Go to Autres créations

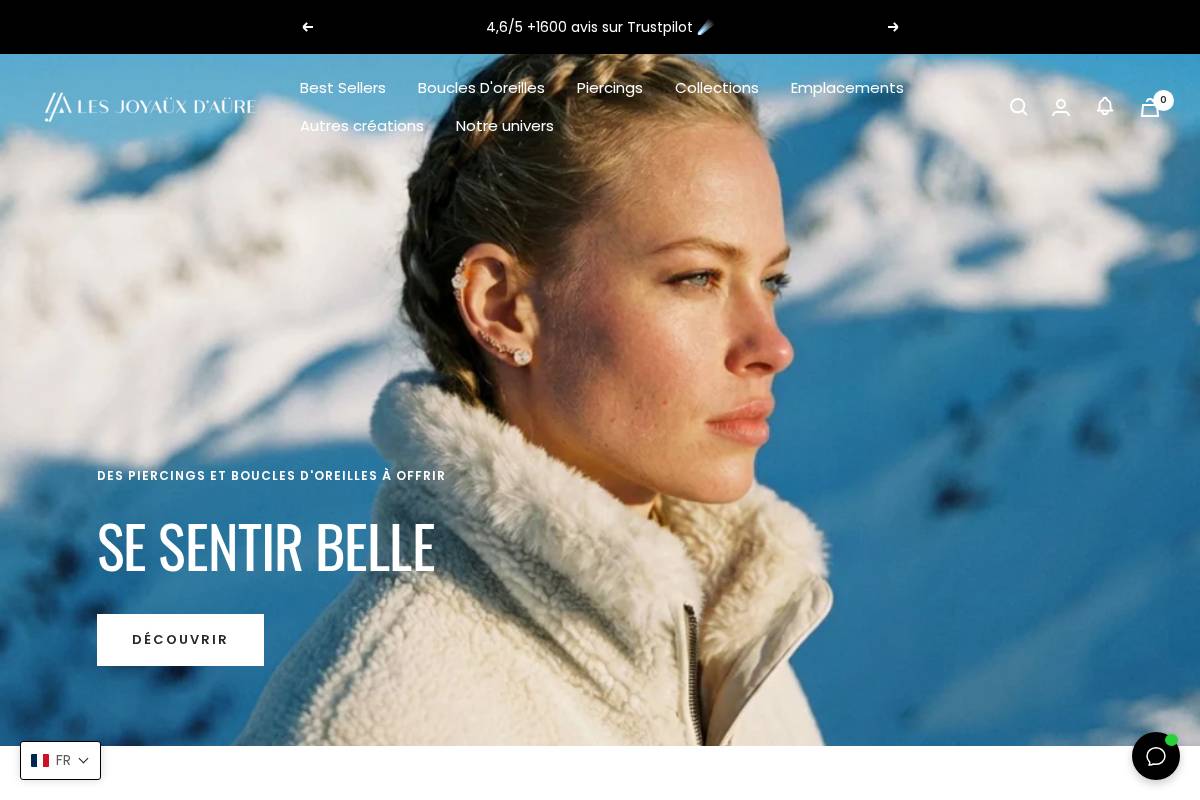click(362, 126)
